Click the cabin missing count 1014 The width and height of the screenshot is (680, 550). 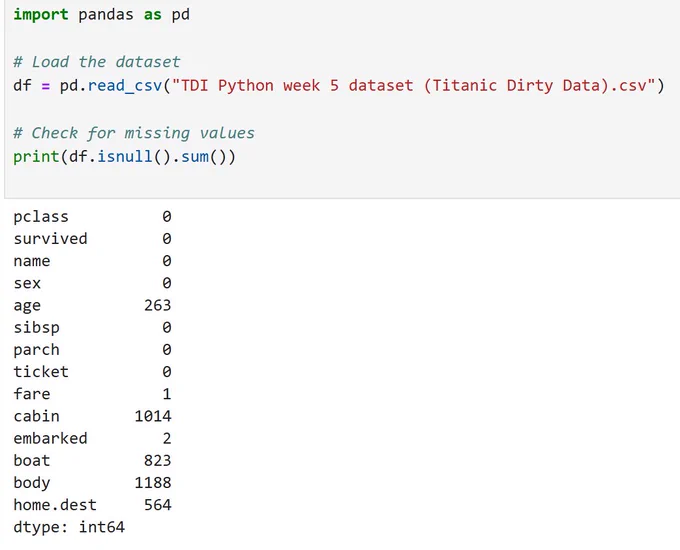point(153,416)
